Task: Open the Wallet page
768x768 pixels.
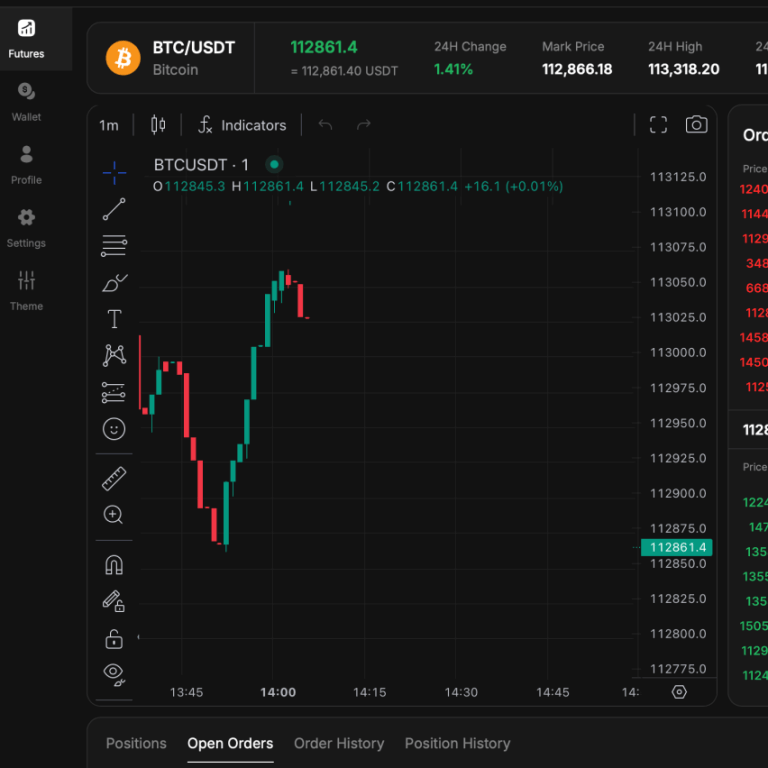Action: (26, 102)
